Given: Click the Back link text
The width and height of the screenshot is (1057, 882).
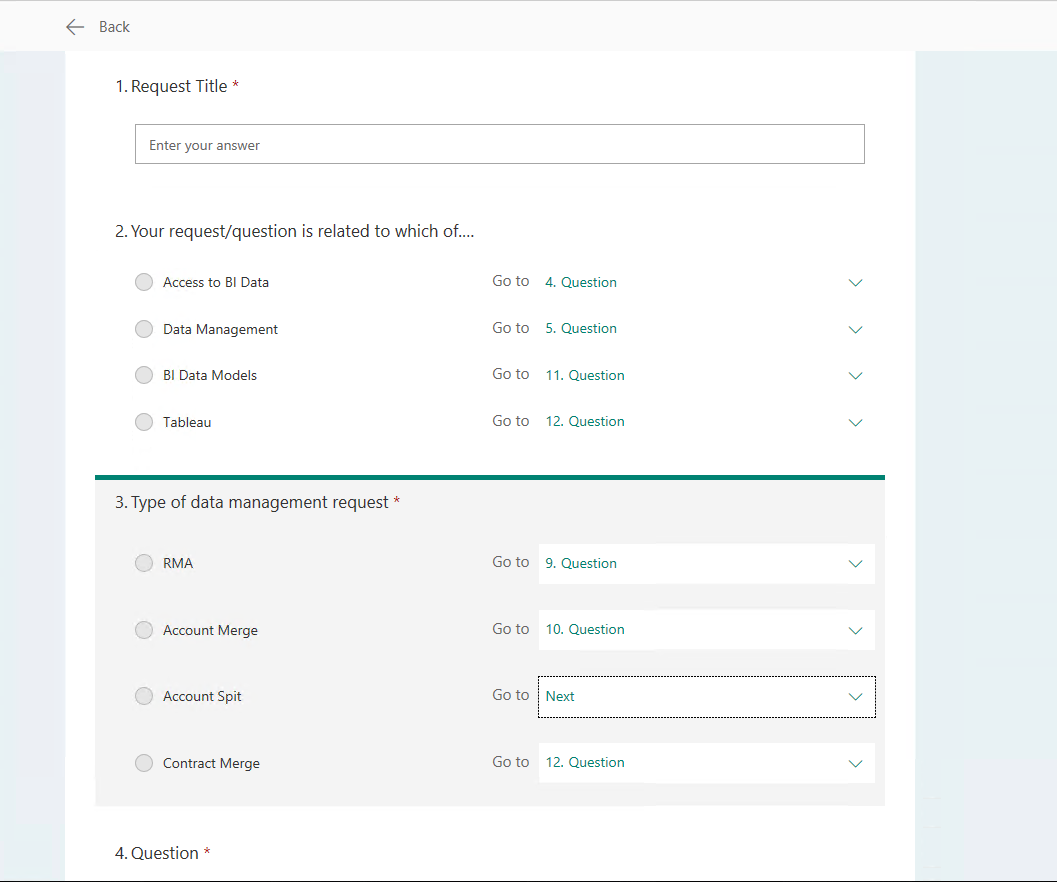Looking at the screenshot, I should click(x=114, y=27).
